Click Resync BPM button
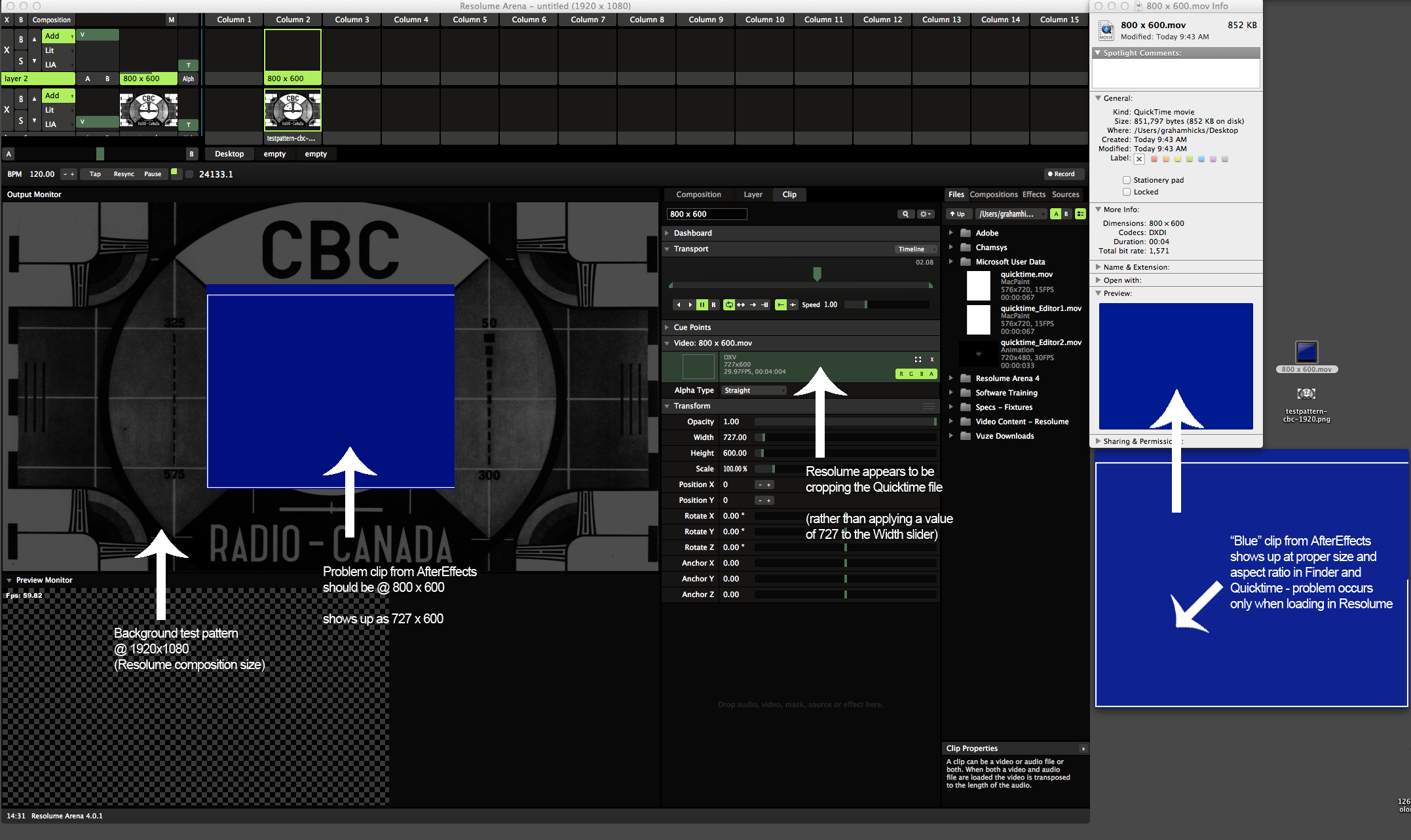This screenshot has width=1411, height=840. [x=124, y=174]
